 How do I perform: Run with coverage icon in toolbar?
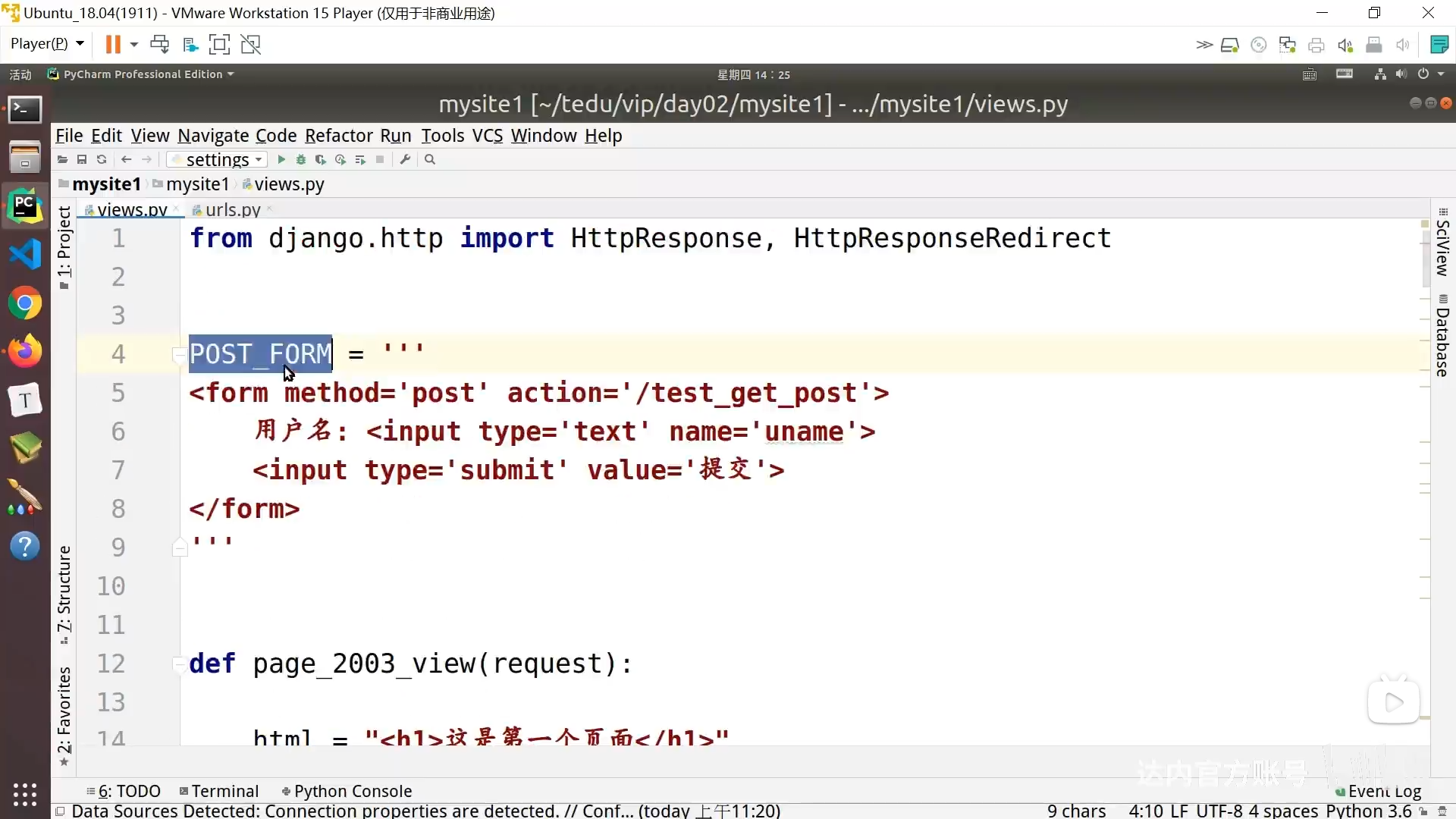[x=321, y=160]
